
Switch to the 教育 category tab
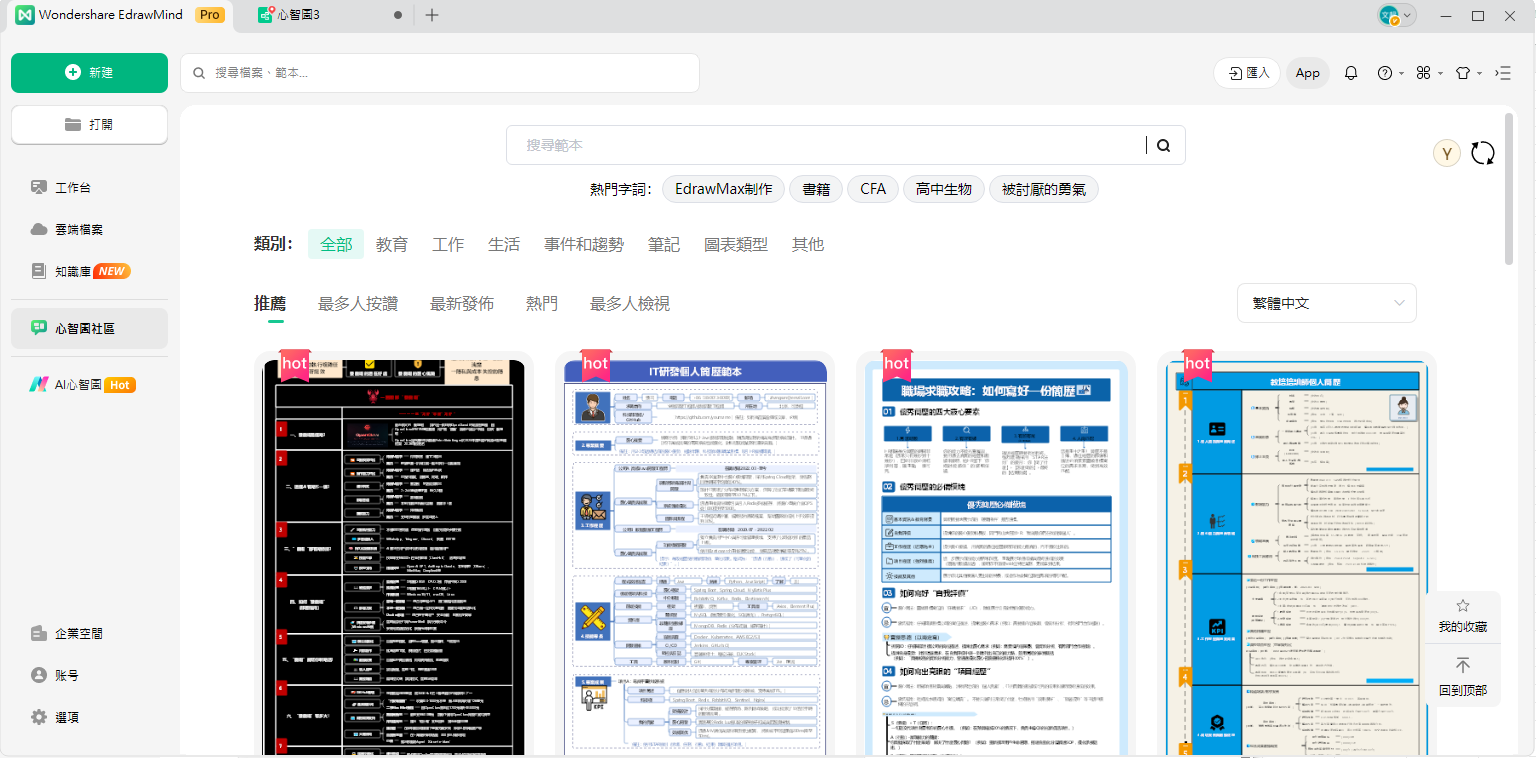pos(392,243)
